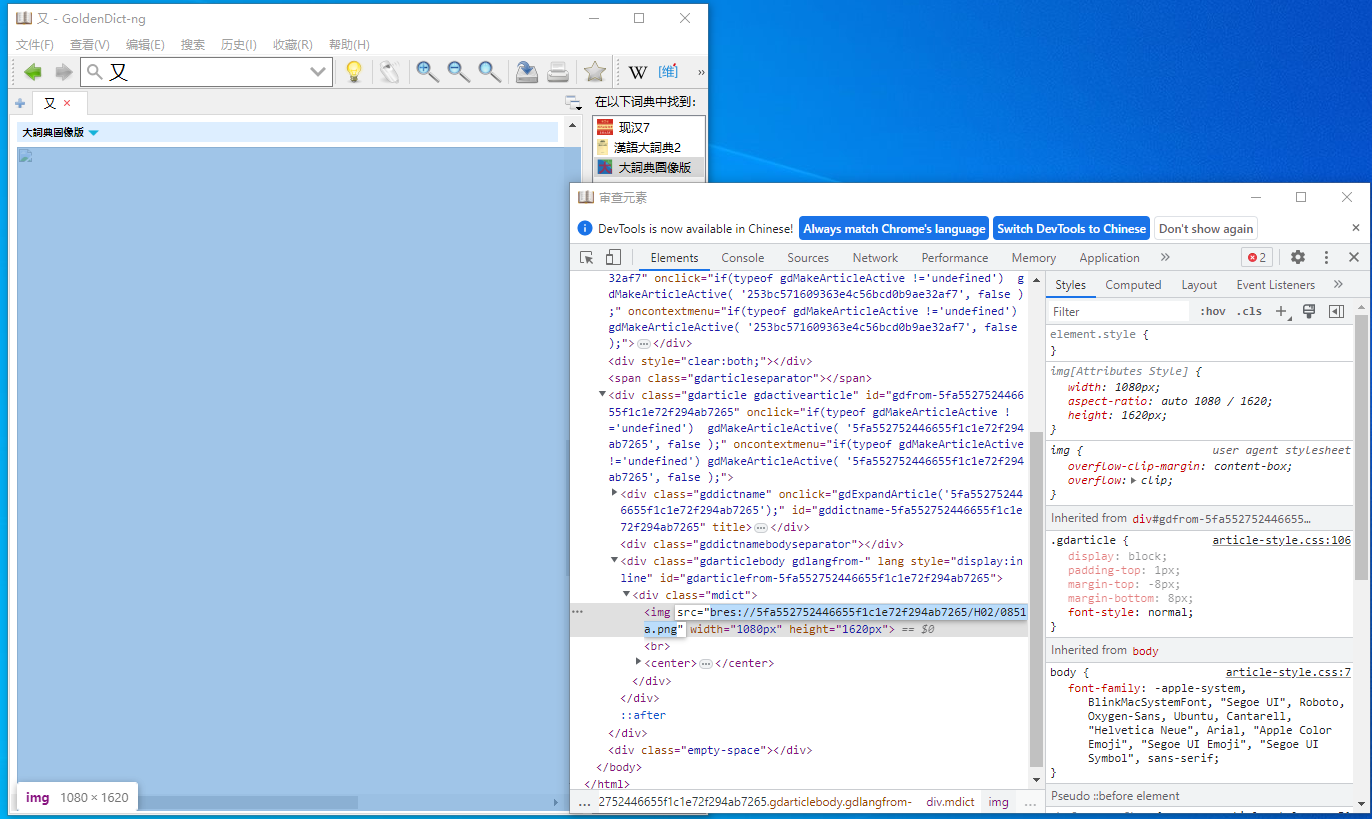1372x819 pixels.
Task: Open the Event Listeners tab
Action: click(x=1276, y=285)
